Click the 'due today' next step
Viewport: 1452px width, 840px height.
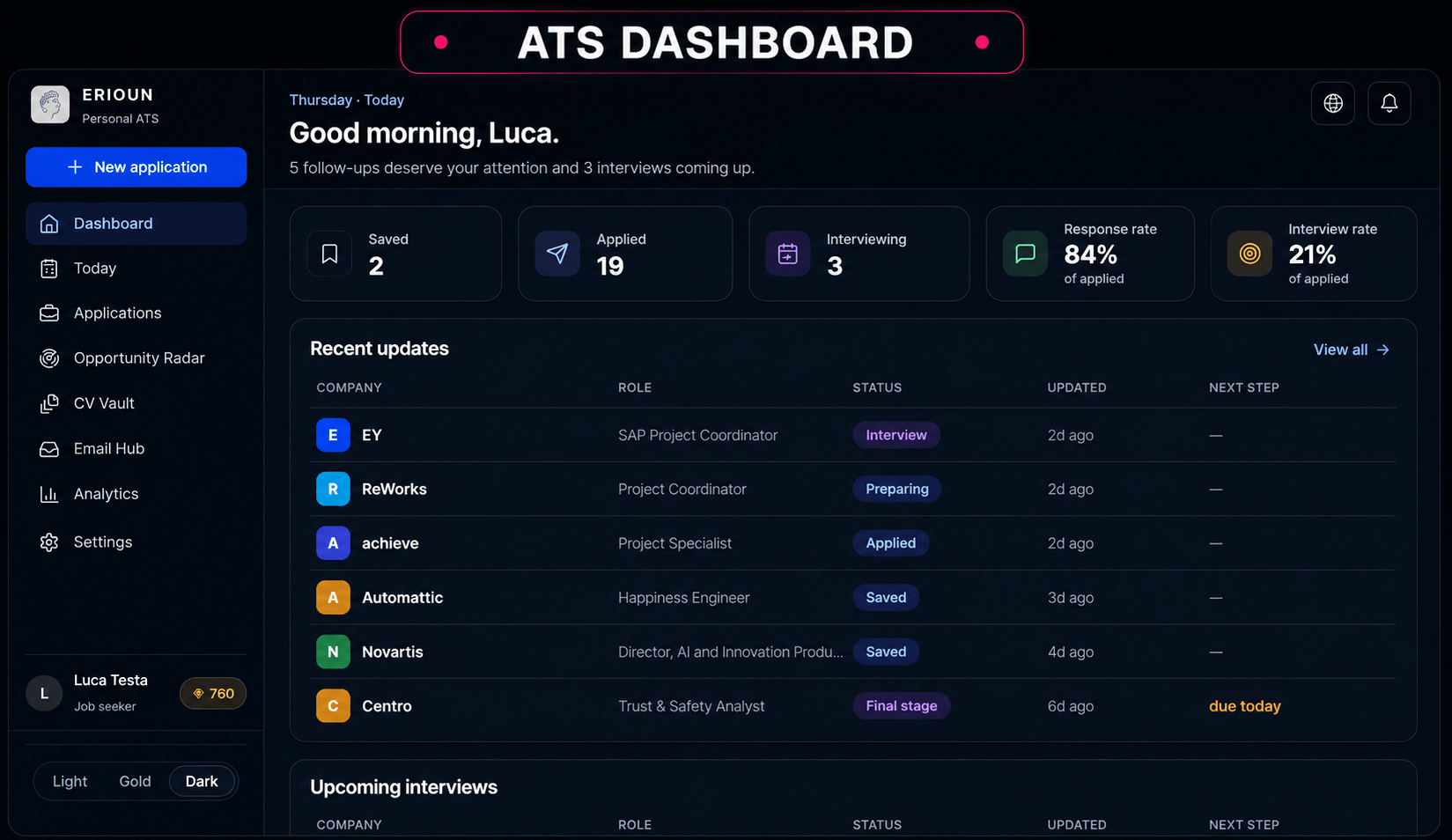[x=1244, y=706]
